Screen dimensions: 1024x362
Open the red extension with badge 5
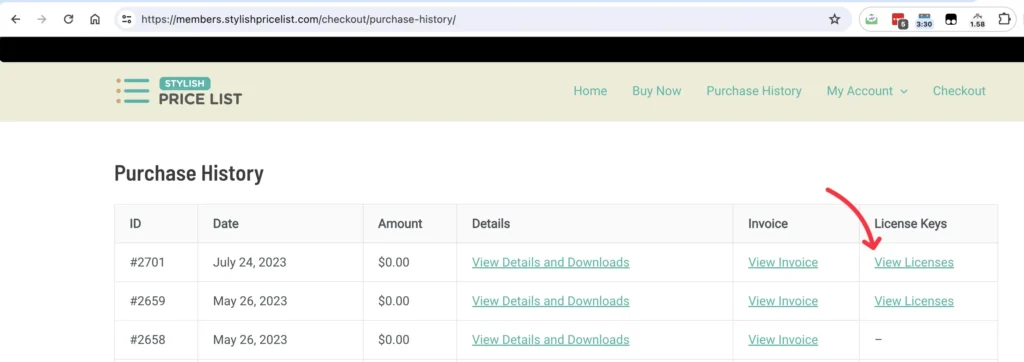(899, 20)
